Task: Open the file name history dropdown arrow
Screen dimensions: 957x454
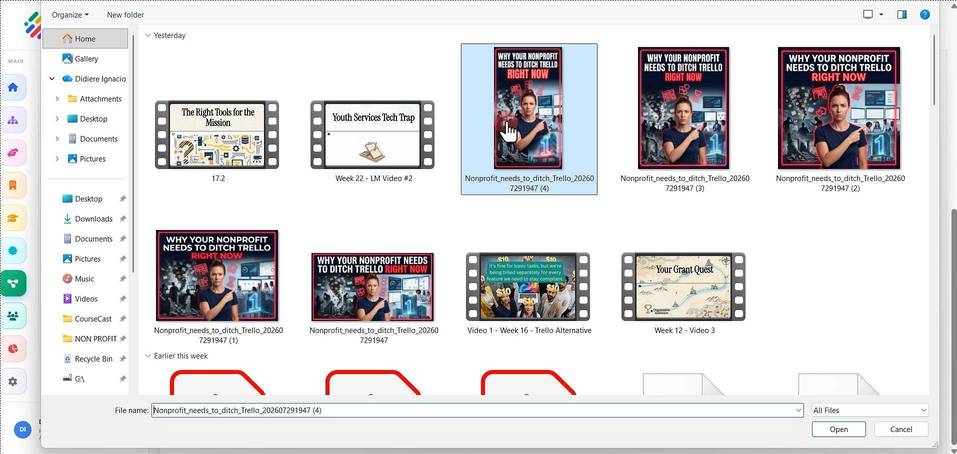Action: 799,411
